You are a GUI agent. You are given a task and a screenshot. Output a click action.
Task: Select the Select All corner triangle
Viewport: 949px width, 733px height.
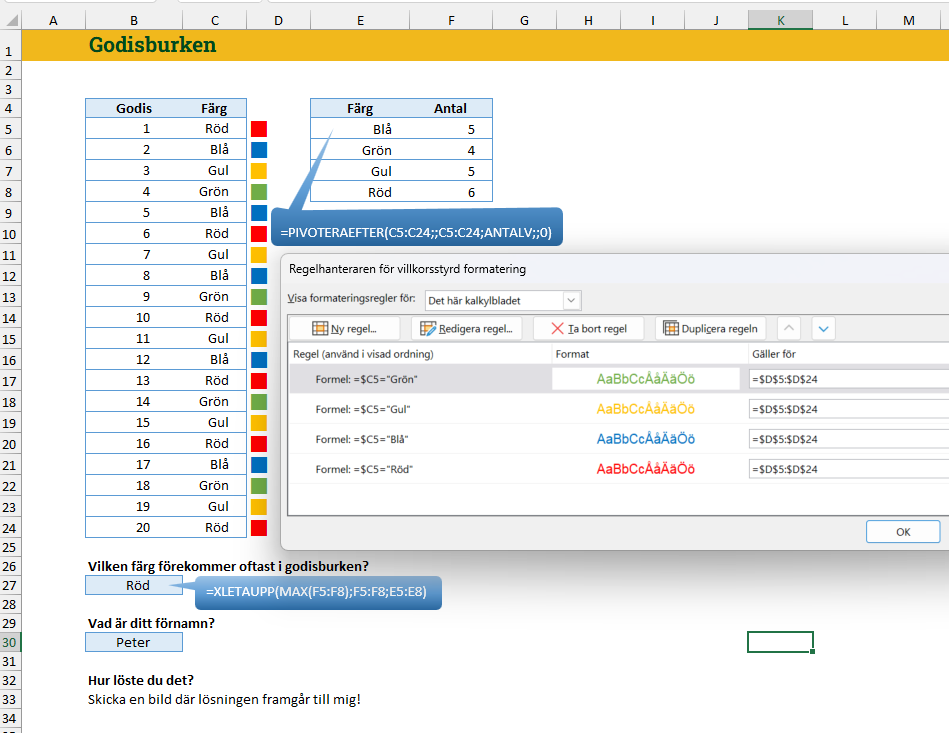[x=11, y=20]
